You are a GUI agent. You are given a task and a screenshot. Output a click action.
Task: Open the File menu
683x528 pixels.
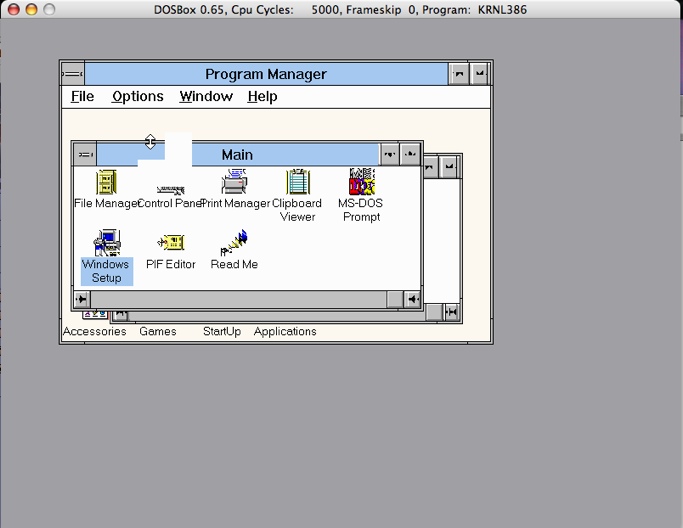[x=82, y=97]
